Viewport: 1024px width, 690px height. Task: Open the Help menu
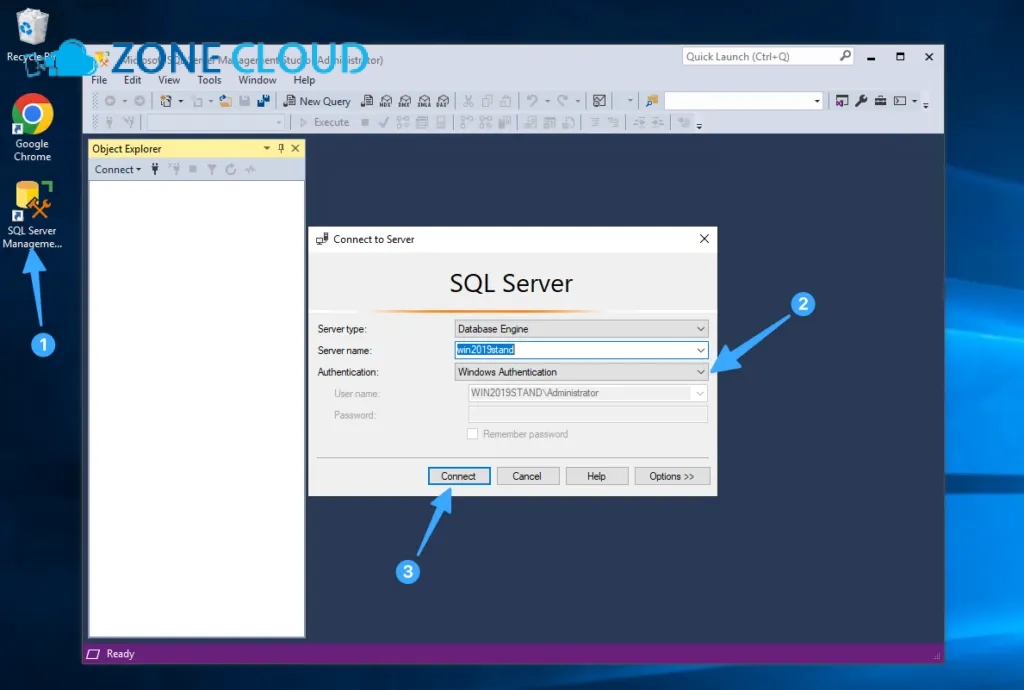click(x=304, y=80)
